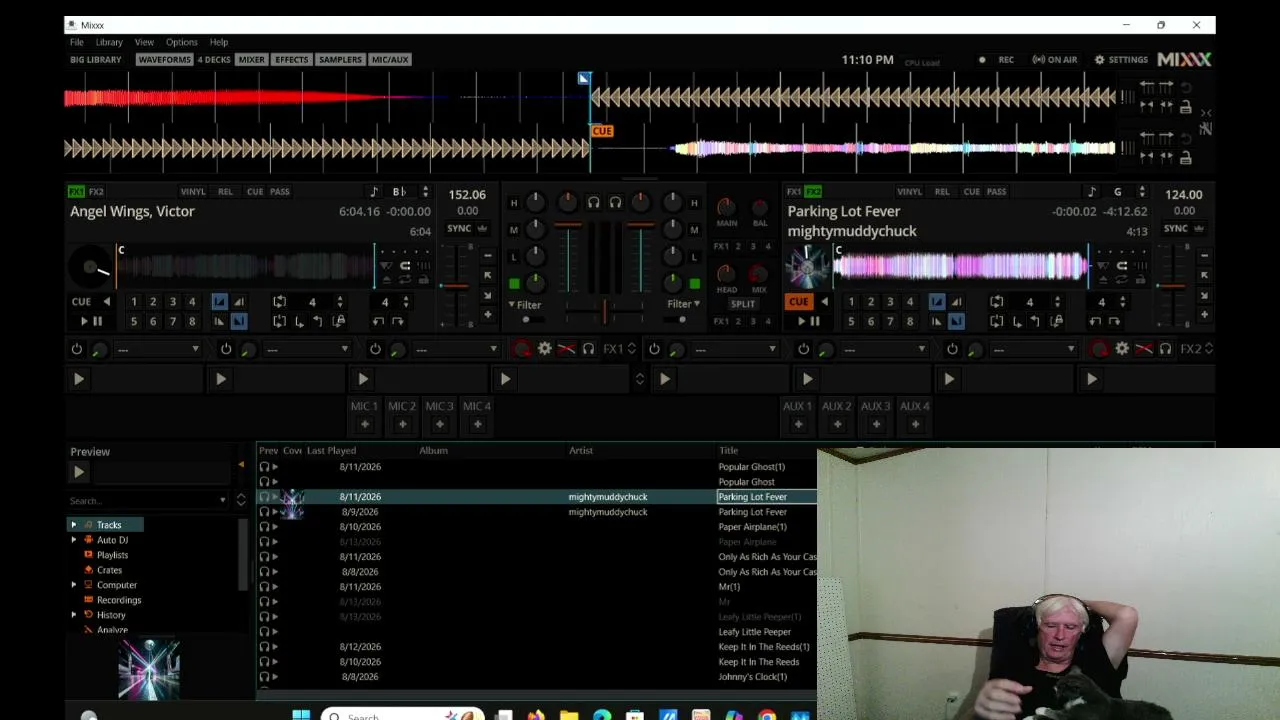The height and width of the screenshot is (720, 1280).
Task: Toggle the EFFECTS section tab
Action: [x=292, y=60]
